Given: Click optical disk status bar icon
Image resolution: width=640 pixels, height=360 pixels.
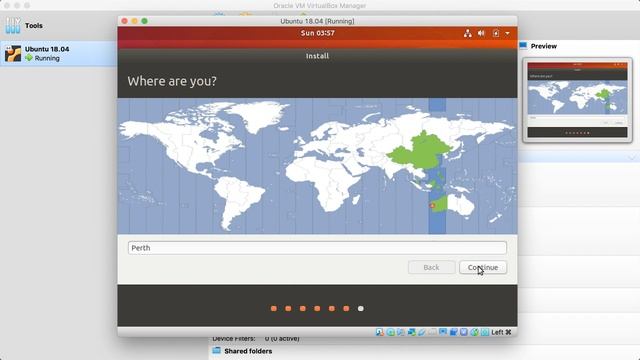Looking at the screenshot, I should 390,332.
